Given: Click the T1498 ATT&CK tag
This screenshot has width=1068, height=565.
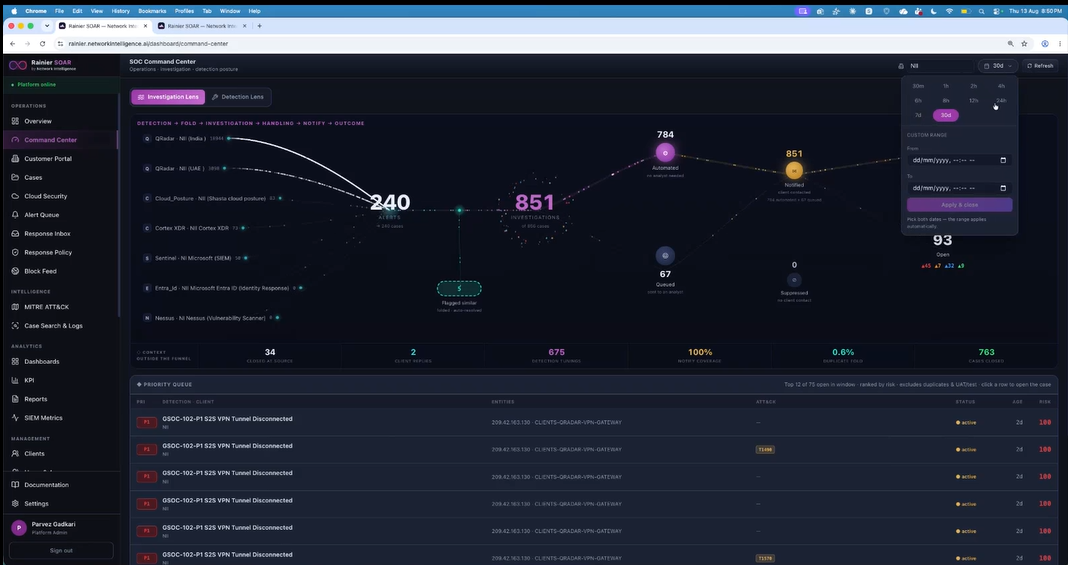Looking at the screenshot, I should [x=765, y=449].
